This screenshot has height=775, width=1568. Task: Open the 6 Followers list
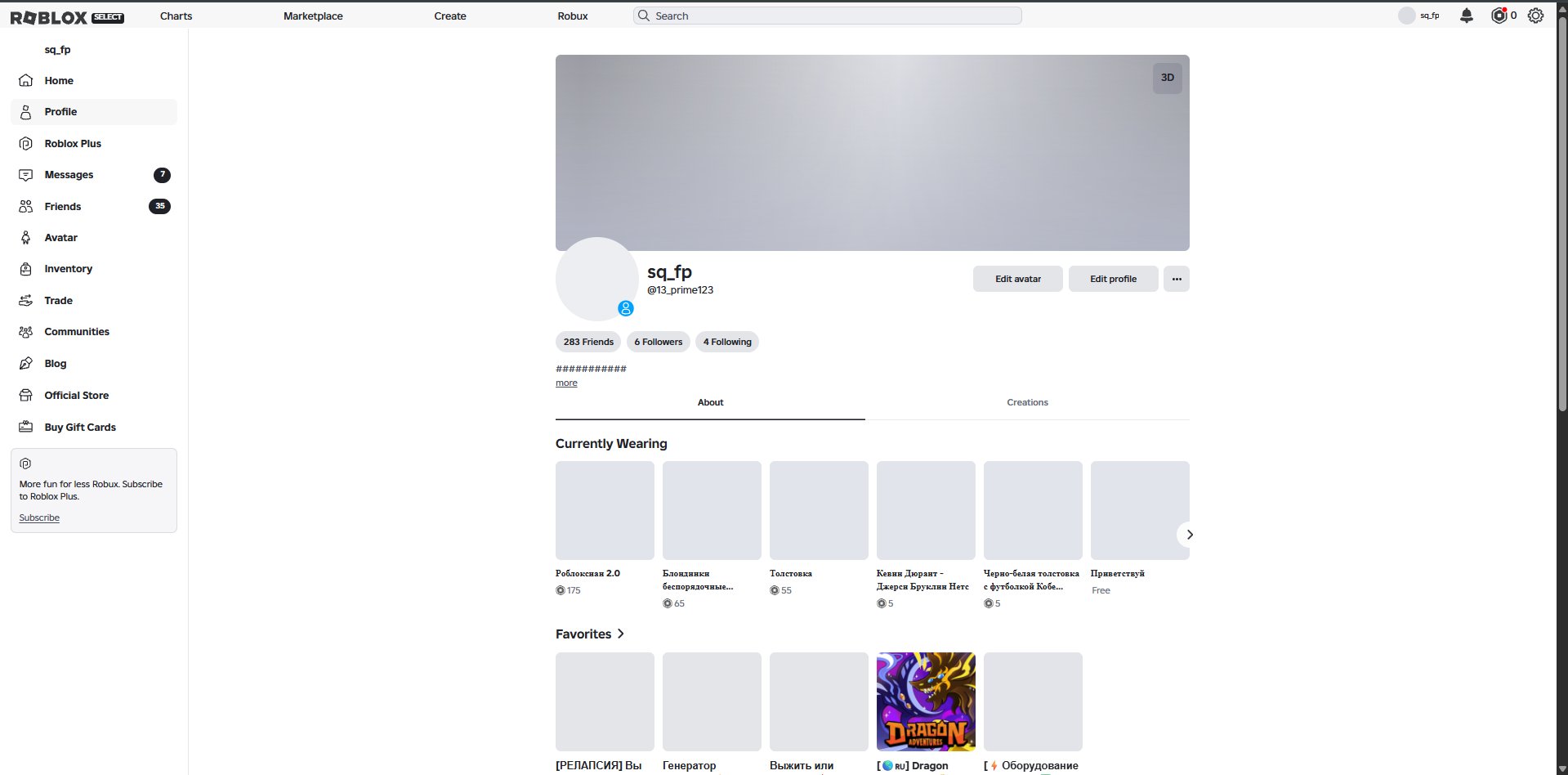point(659,342)
